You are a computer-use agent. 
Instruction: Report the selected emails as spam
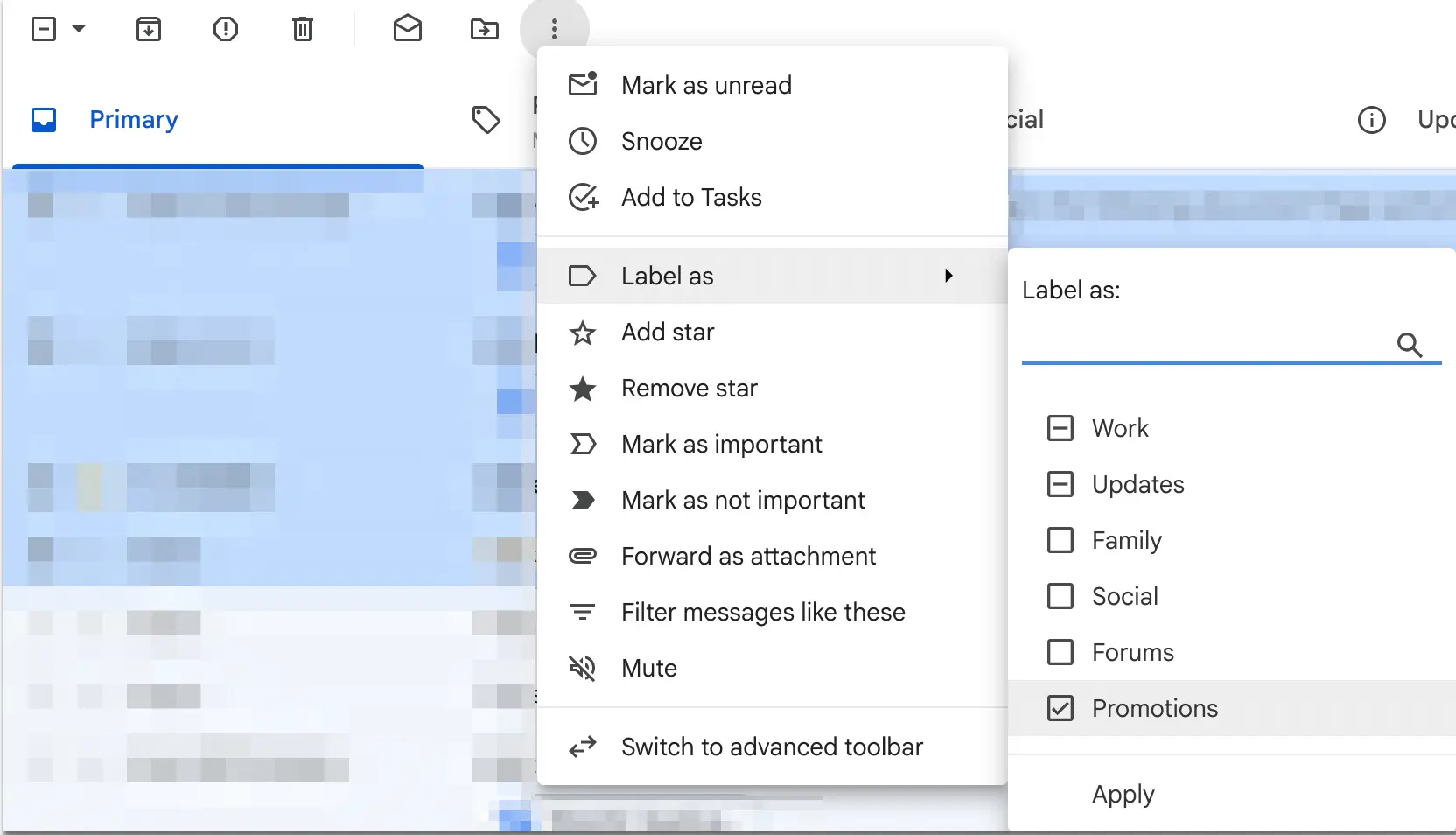[226, 29]
